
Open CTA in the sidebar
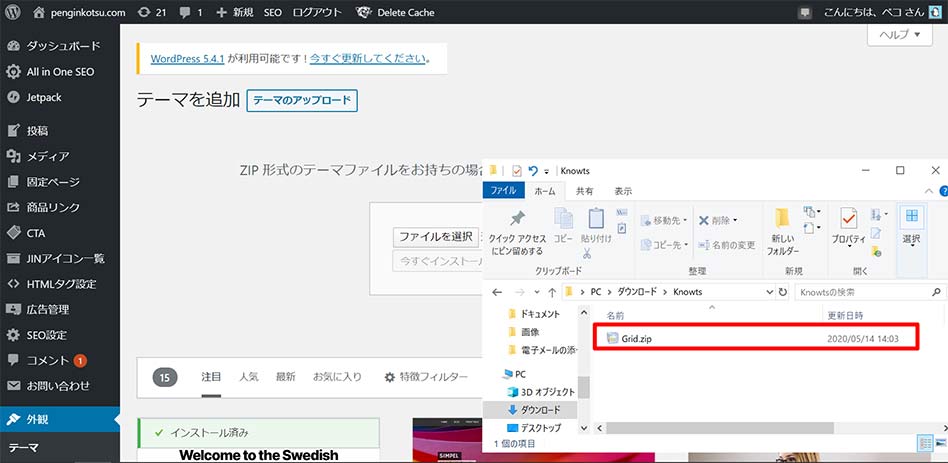[x=60, y=233]
